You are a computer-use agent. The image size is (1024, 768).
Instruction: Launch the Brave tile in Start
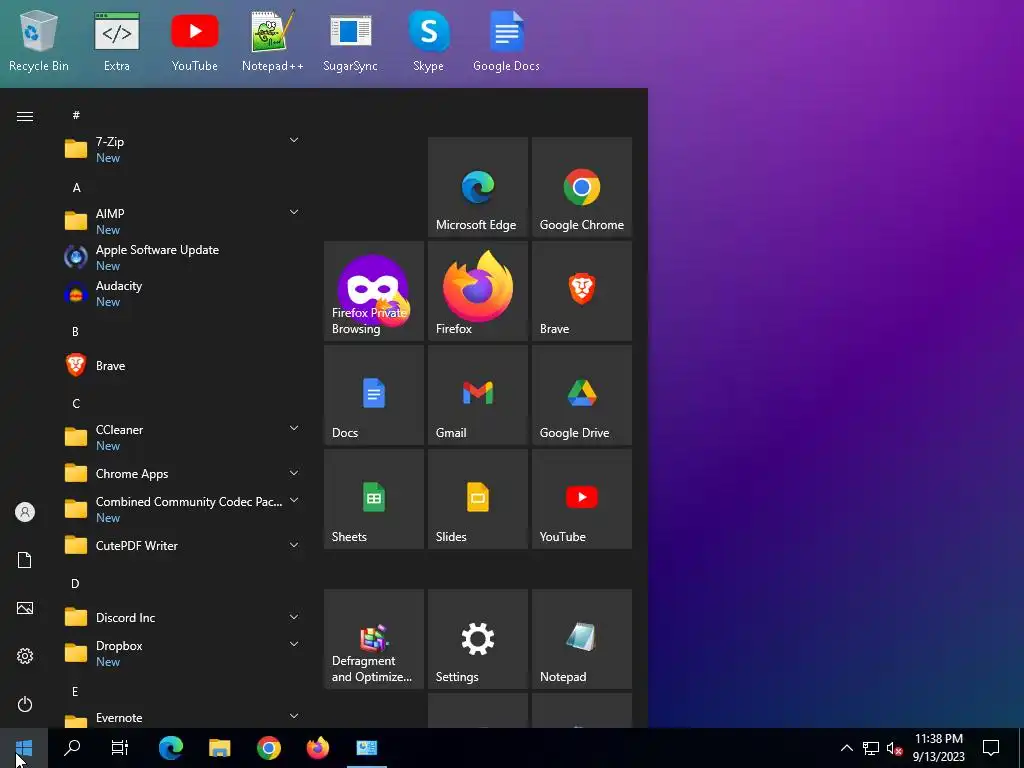(582, 291)
